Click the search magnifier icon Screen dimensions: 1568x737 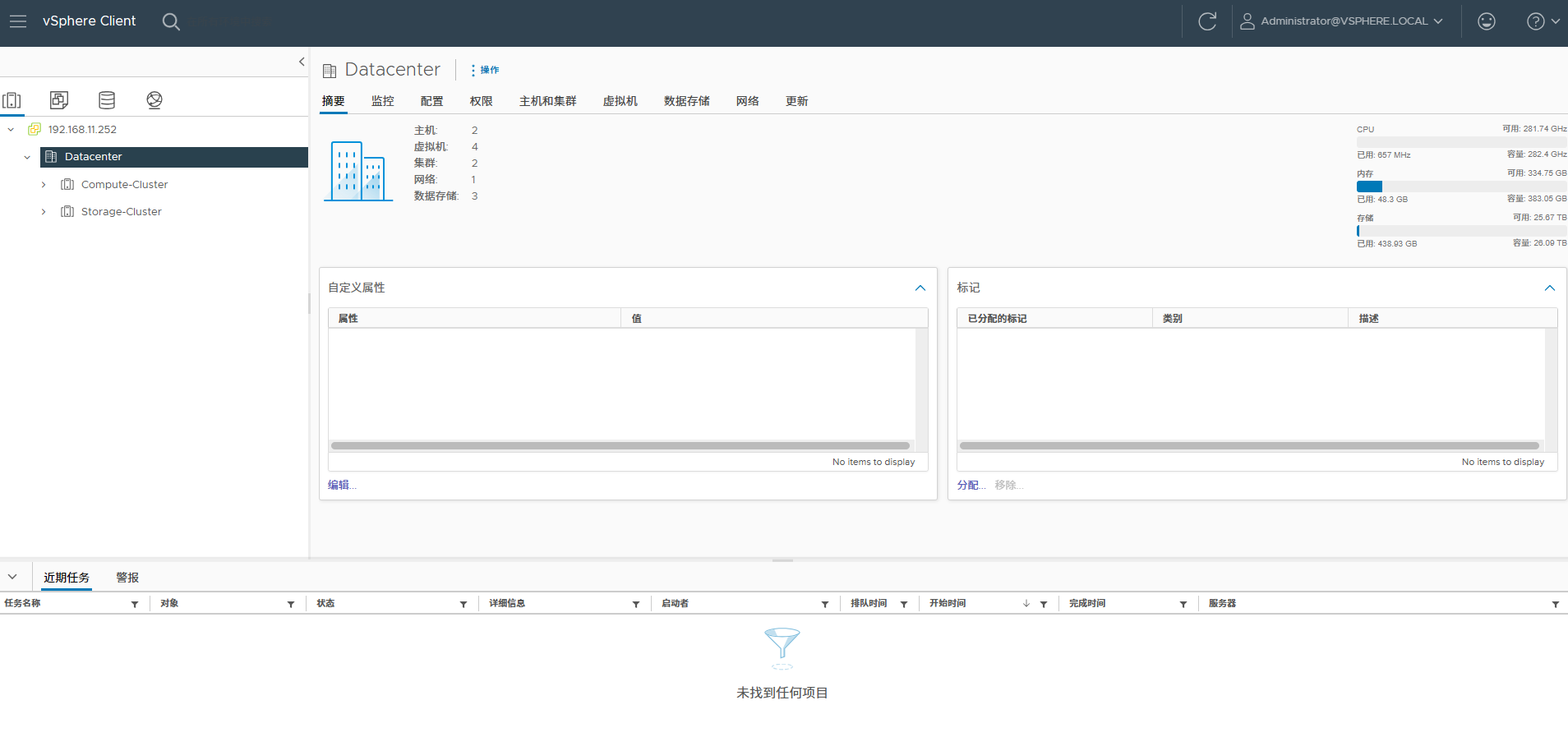tap(171, 21)
